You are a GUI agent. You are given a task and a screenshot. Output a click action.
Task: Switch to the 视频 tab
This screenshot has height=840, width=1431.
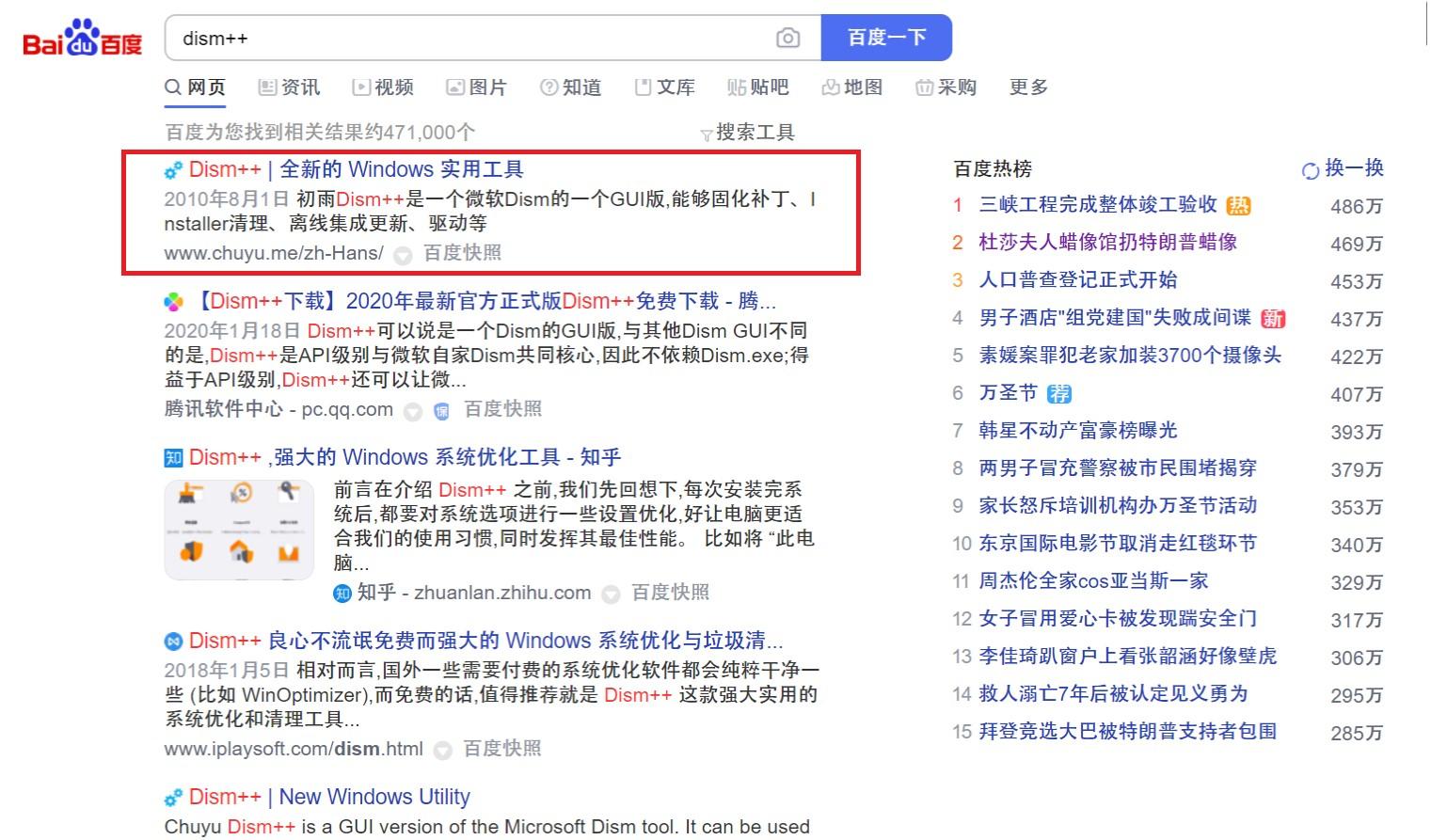coord(383,87)
